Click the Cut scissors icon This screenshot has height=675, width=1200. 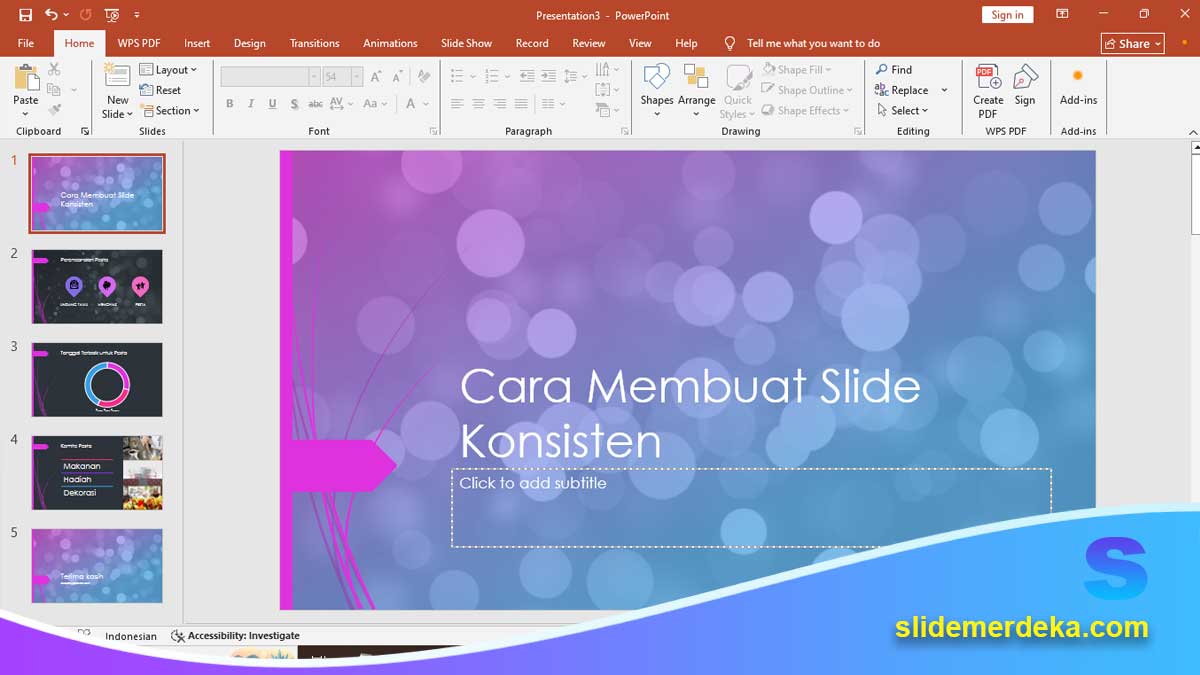(54, 69)
